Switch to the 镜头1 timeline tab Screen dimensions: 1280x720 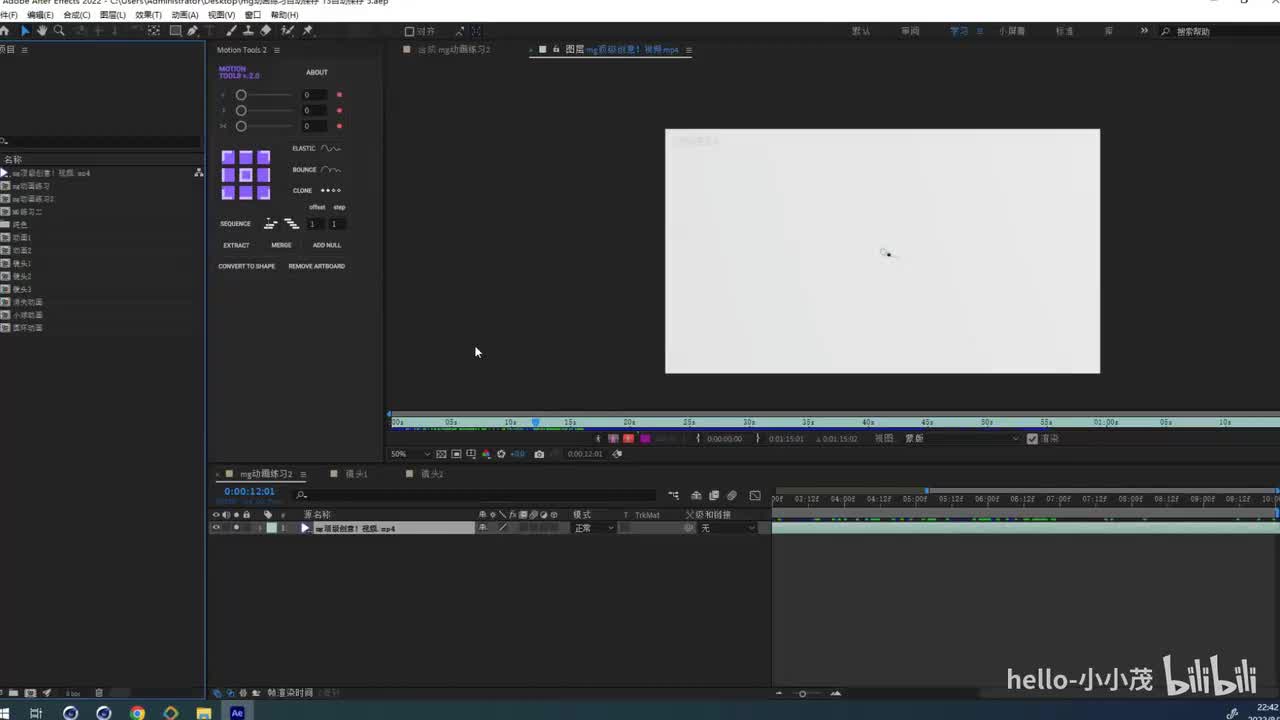click(x=357, y=474)
